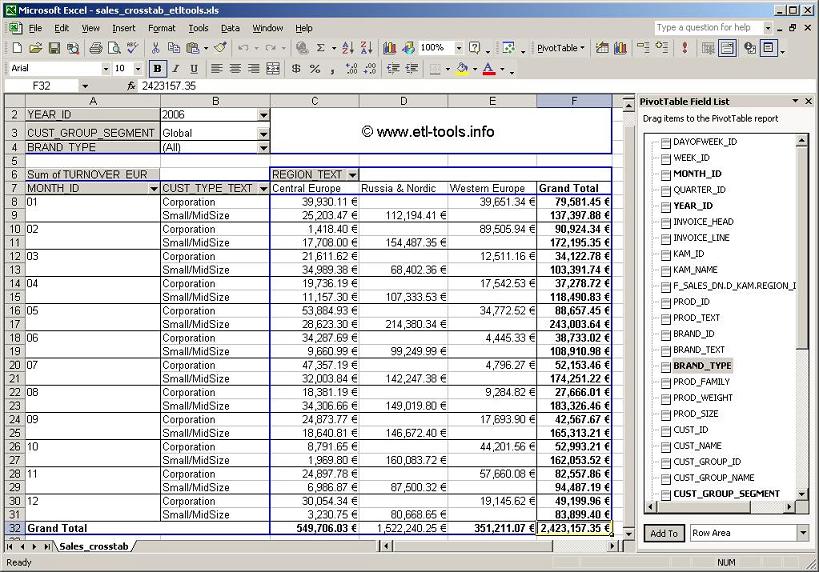Open the Row Area dropdown in field list
The height and width of the screenshot is (572, 819).
point(803,533)
